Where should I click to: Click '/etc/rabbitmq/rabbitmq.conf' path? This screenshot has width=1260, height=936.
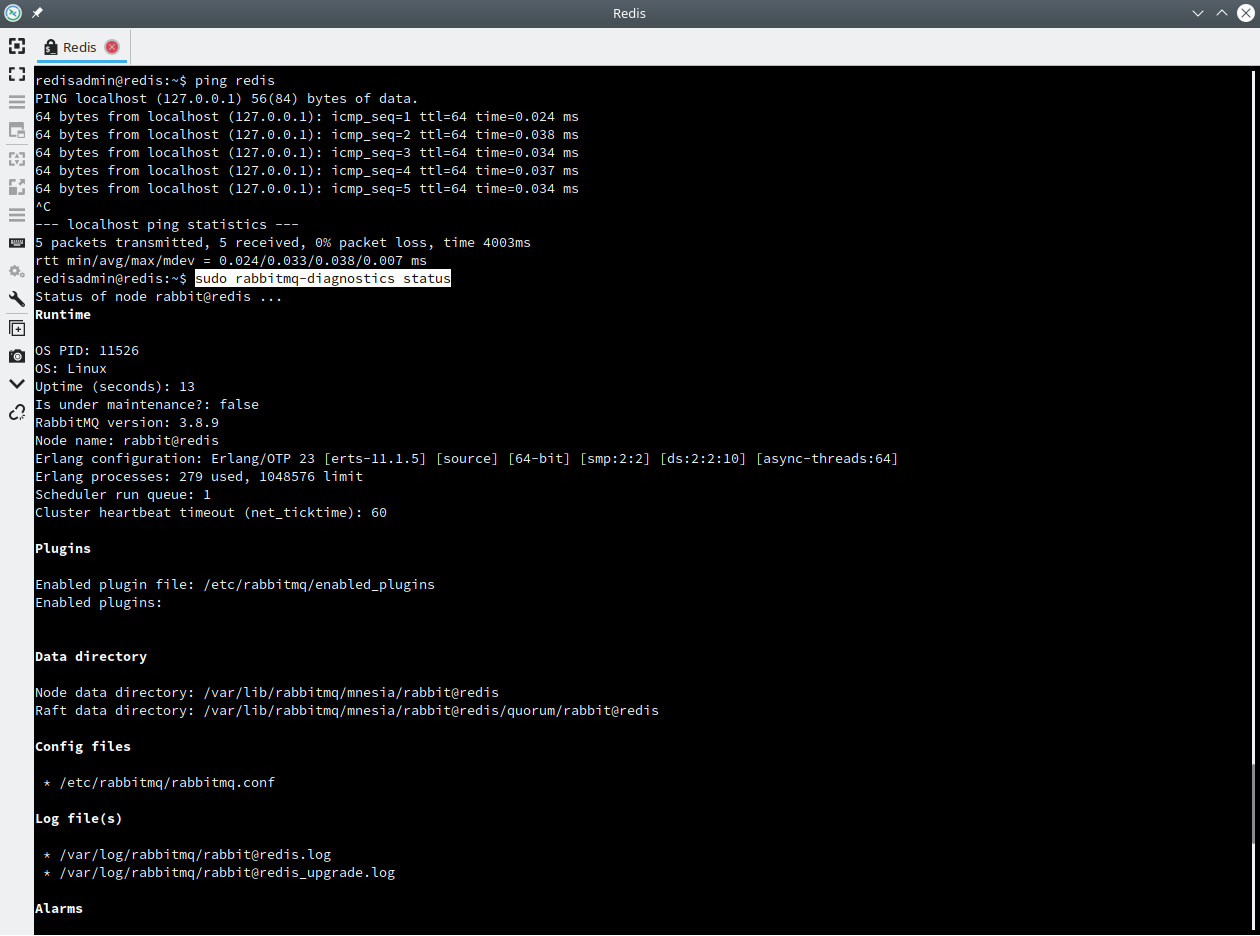(x=167, y=783)
